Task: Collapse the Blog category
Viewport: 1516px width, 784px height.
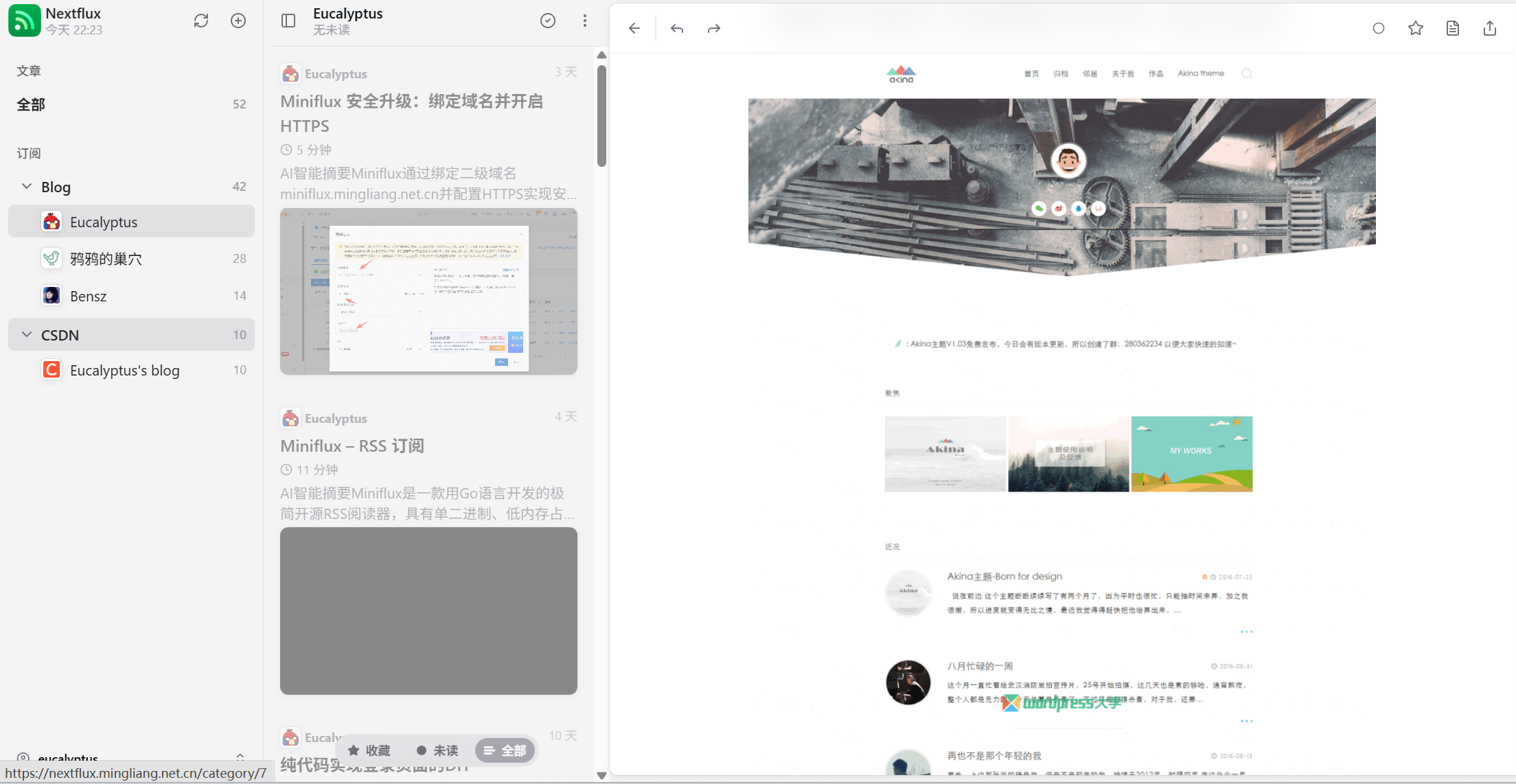Action: click(x=27, y=187)
